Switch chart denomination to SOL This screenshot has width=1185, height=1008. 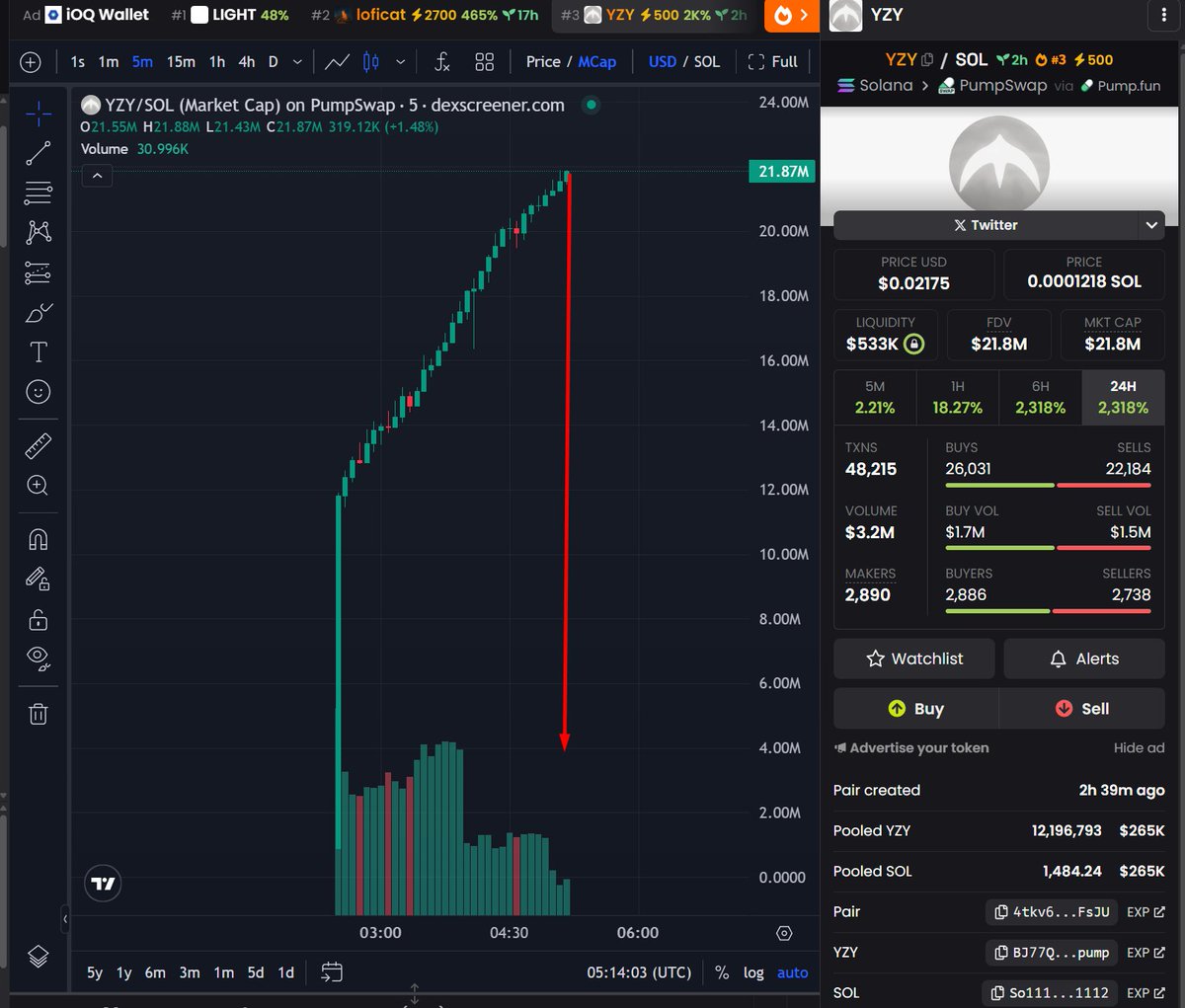707,61
